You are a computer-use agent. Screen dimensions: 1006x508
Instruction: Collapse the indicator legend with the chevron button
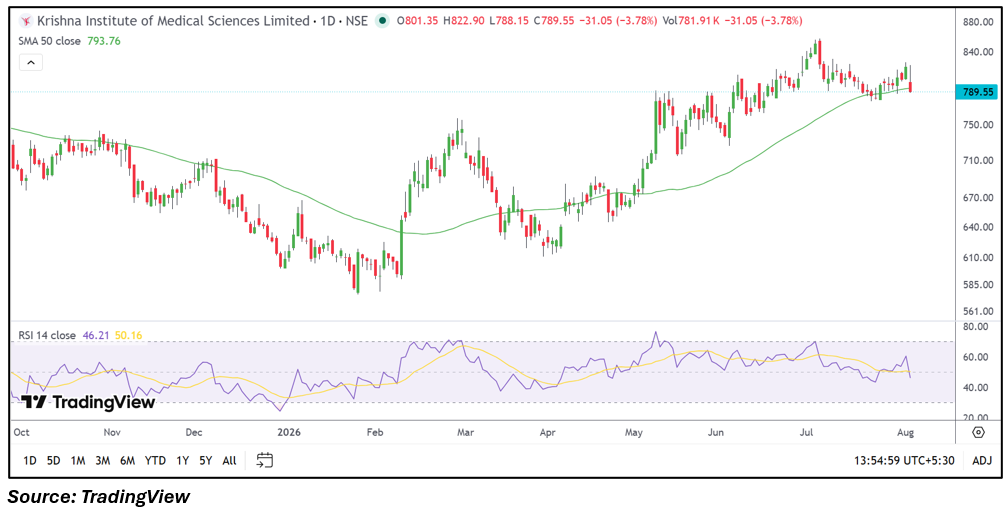coord(31,62)
